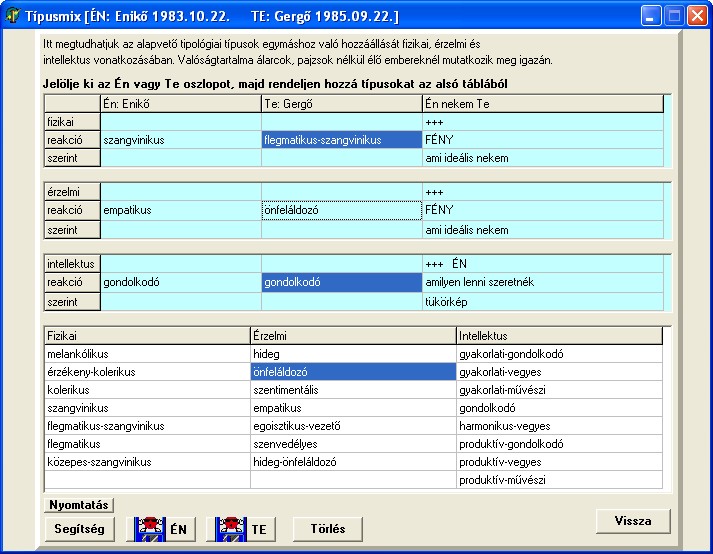Select gondolkodó in the lower Intellektus list
Image resolution: width=713 pixels, height=554 pixels.
559,408
